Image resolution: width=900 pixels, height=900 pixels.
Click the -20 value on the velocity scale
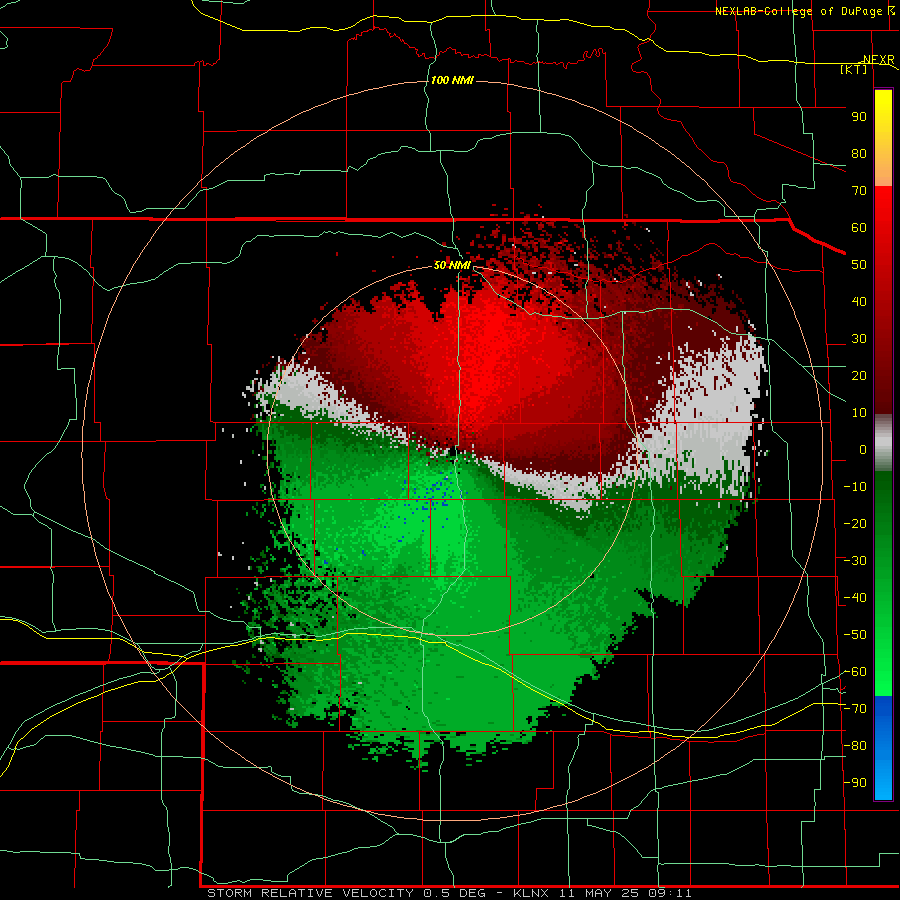click(x=855, y=524)
